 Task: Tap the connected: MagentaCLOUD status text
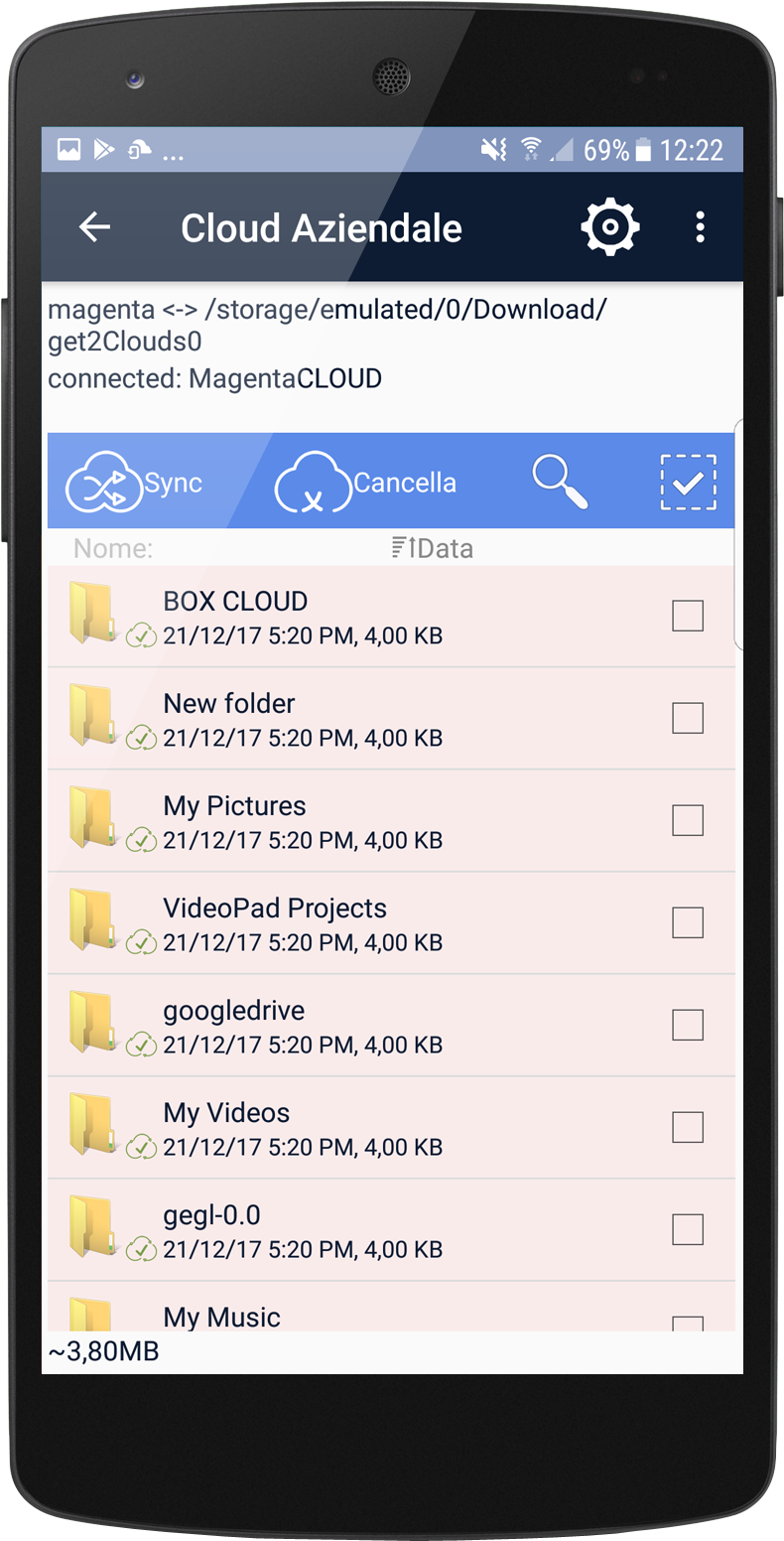pyautogui.click(x=215, y=378)
